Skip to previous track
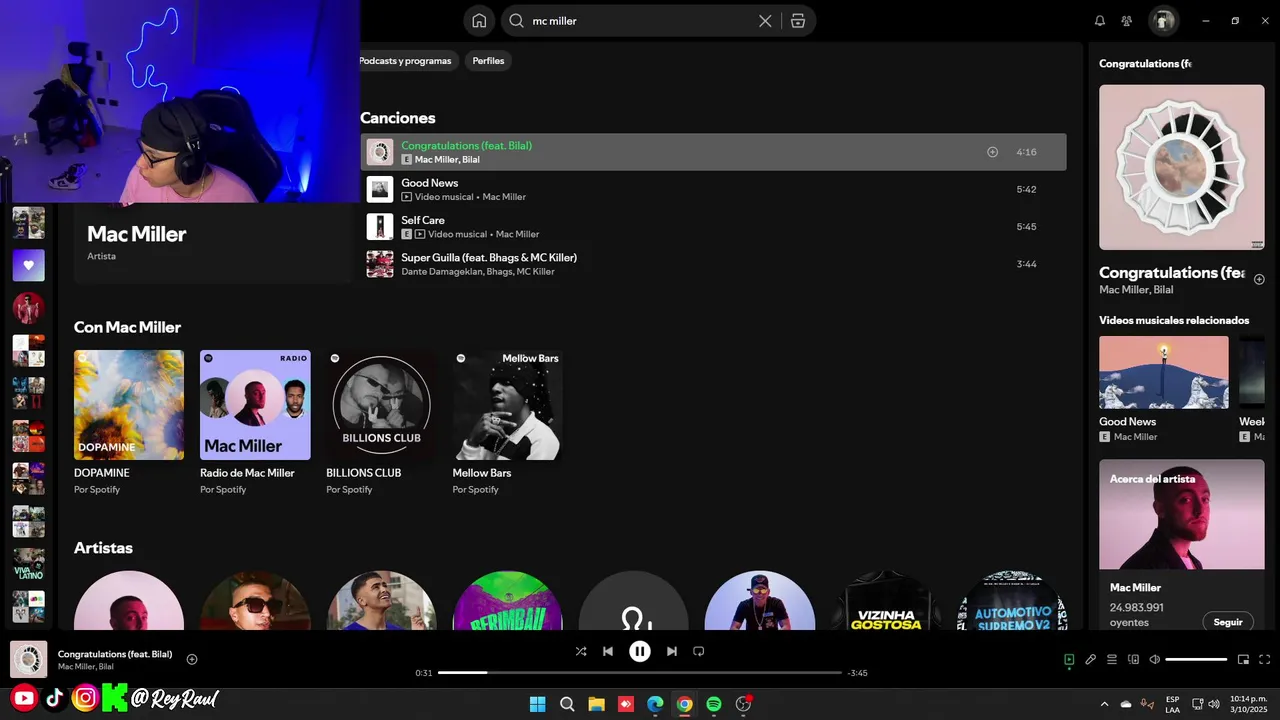The width and height of the screenshot is (1280, 720). [608, 651]
